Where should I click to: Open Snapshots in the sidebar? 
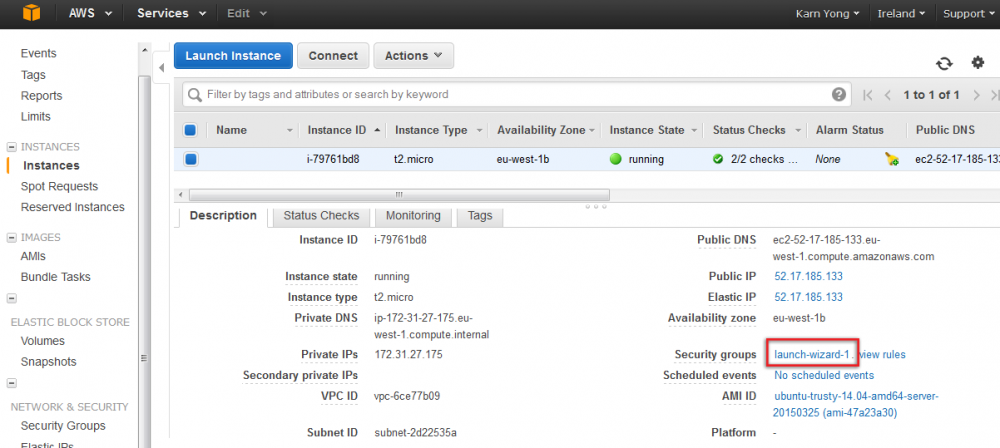click(48, 362)
